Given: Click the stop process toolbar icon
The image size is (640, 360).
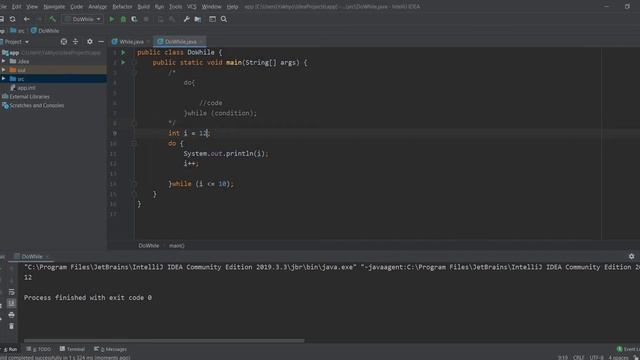Looking at the screenshot, I should pyautogui.click(x=146, y=19).
